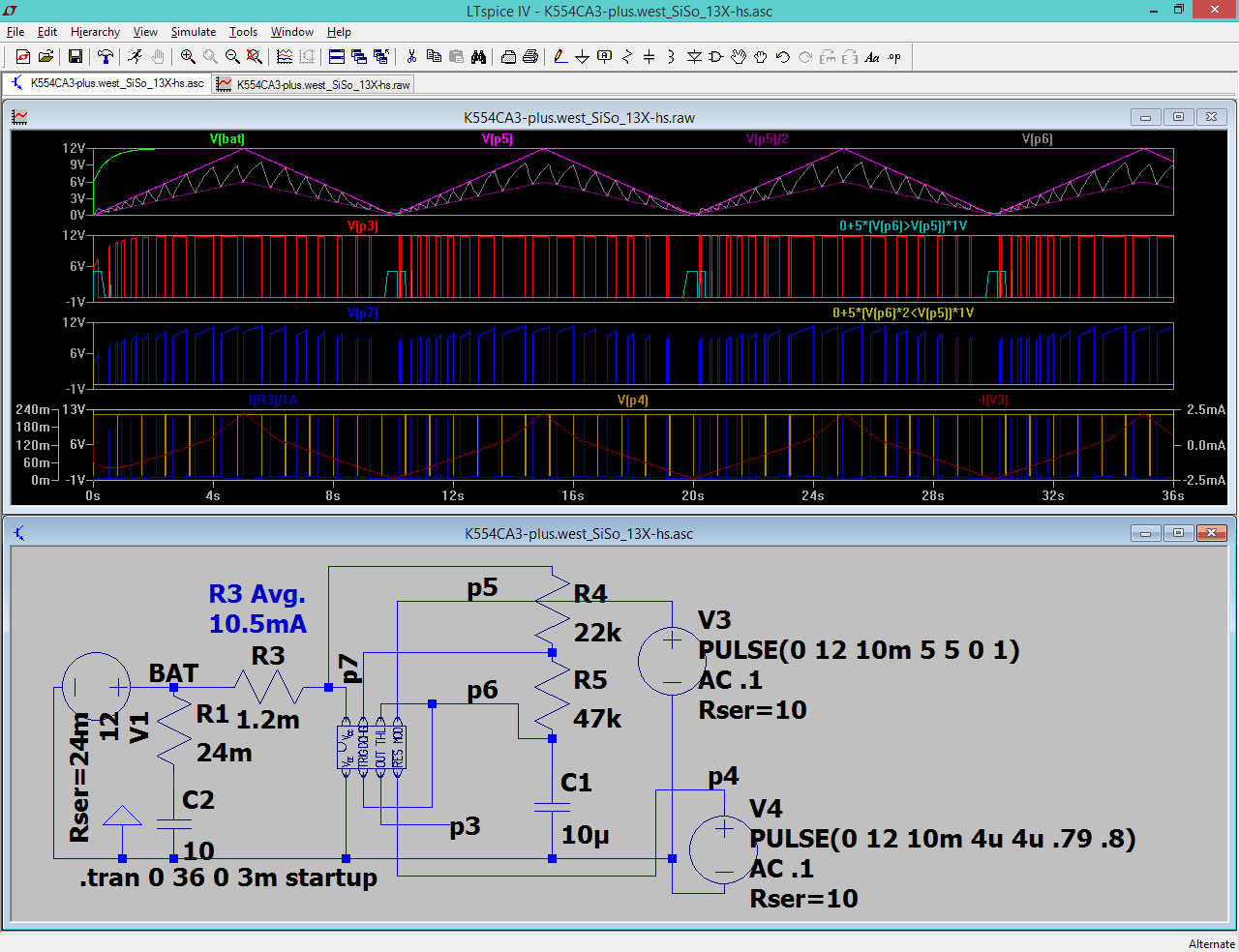
Task: Click the 555 timer component symbol
Action: tap(372, 747)
